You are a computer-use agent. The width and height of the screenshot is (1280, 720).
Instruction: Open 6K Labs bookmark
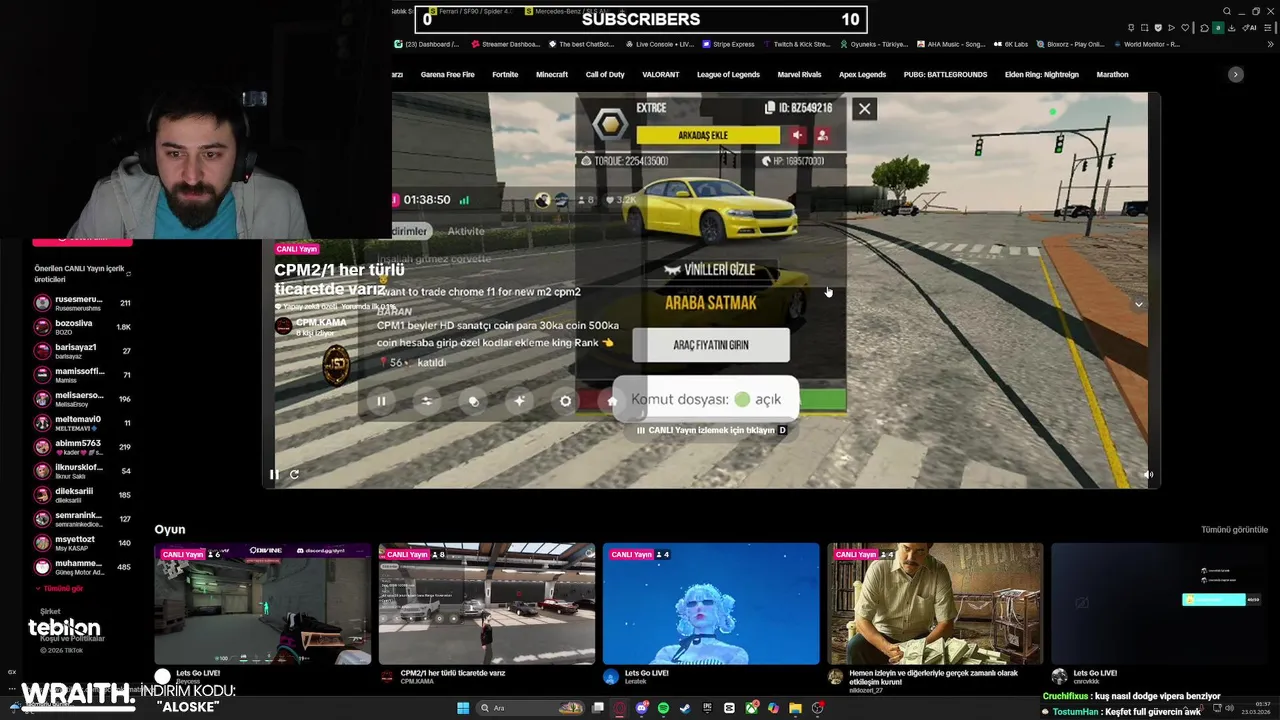[1011, 44]
